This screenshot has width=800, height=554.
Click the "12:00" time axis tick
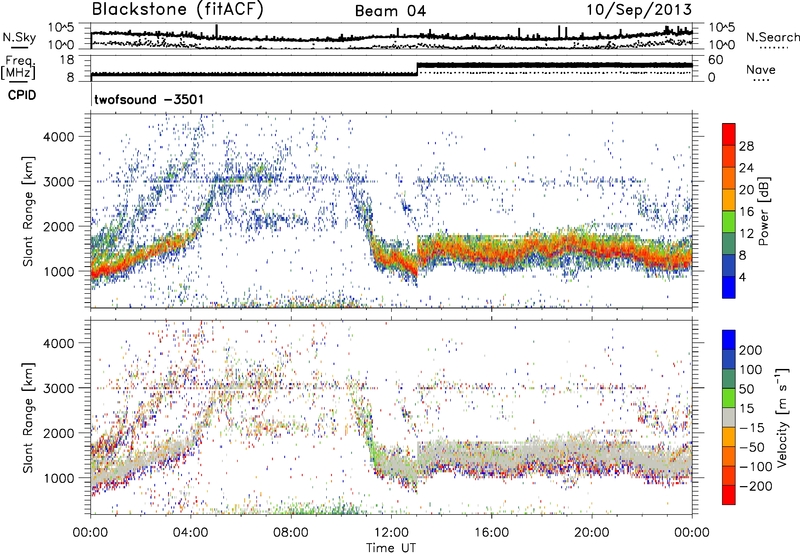pyautogui.click(x=391, y=533)
